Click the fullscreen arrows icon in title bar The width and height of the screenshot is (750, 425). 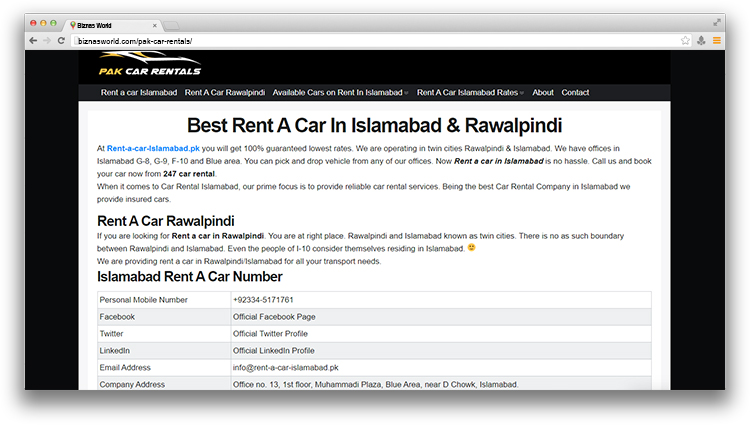click(717, 22)
